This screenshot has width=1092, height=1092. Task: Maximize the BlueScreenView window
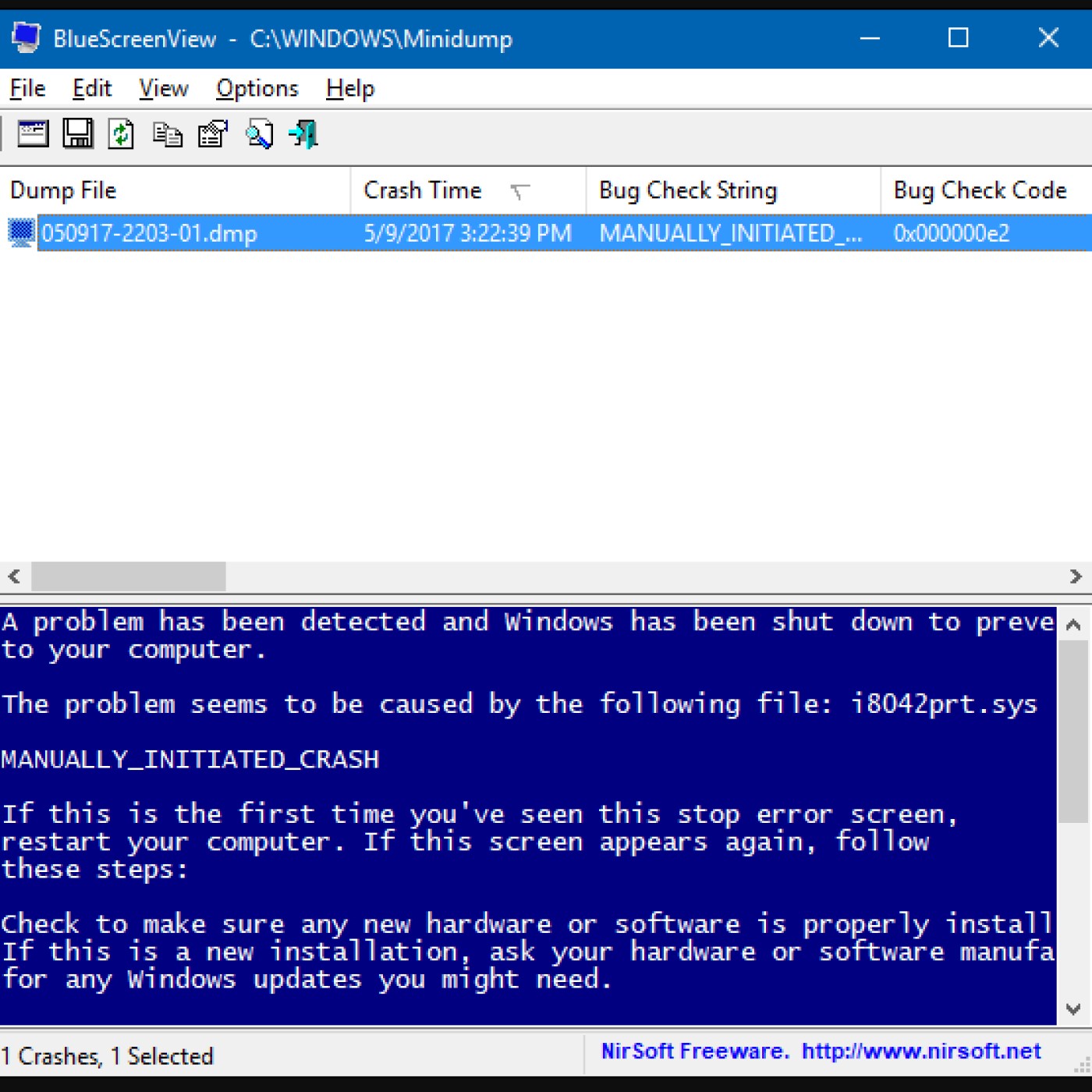pos(959,37)
